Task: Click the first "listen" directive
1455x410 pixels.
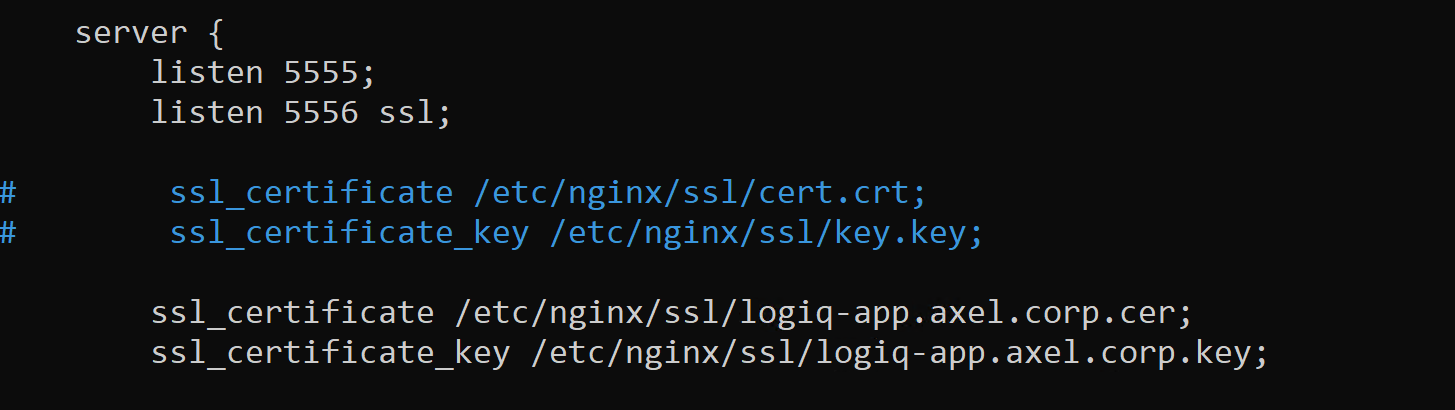Action: coord(207,73)
